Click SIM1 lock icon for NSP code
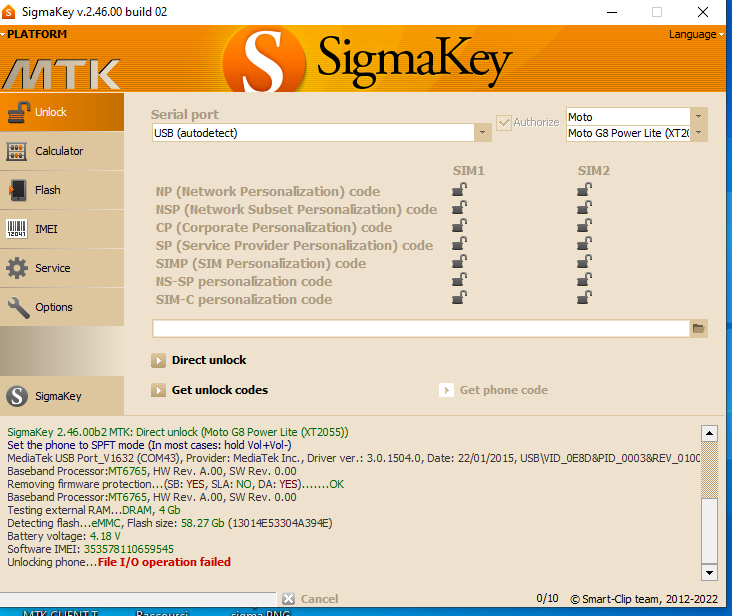Image resolution: width=732 pixels, height=616 pixels. [459, 207]
